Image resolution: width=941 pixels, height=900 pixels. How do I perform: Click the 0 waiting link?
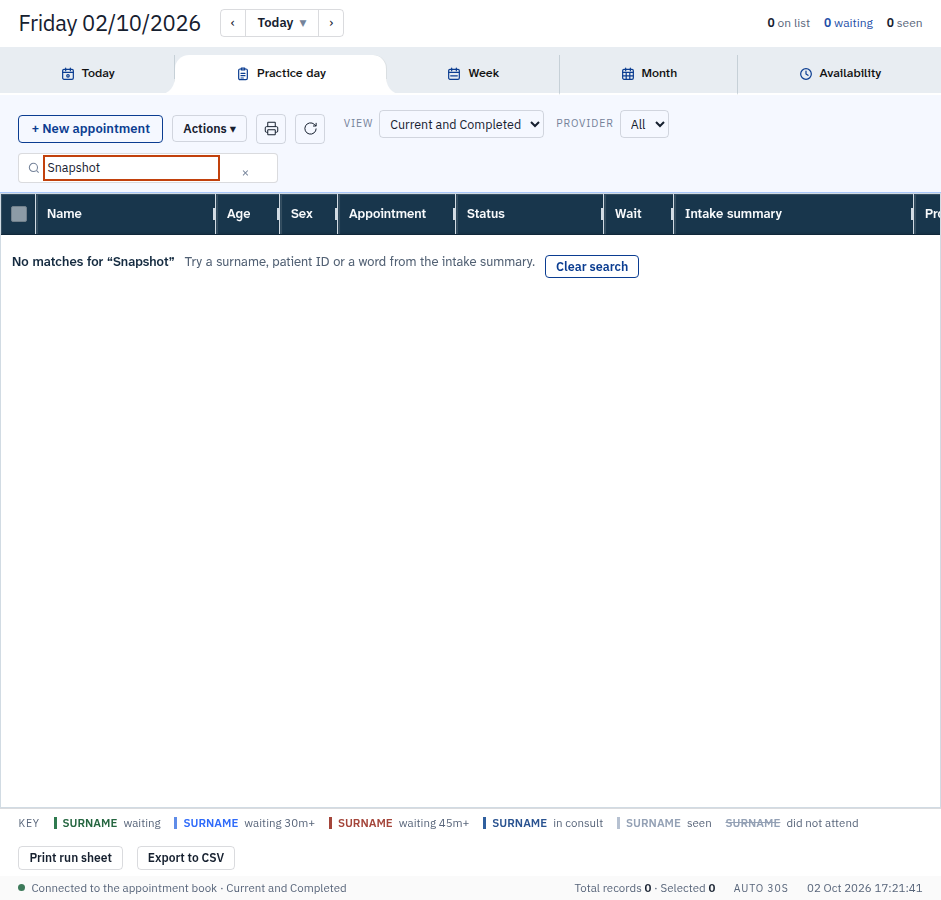(x=848, y=23)
